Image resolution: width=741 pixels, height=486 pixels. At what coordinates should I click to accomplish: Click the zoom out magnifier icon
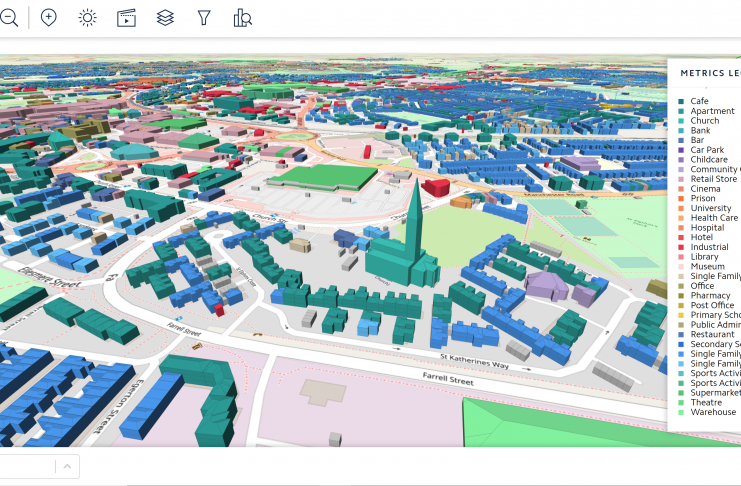point(8,17)
